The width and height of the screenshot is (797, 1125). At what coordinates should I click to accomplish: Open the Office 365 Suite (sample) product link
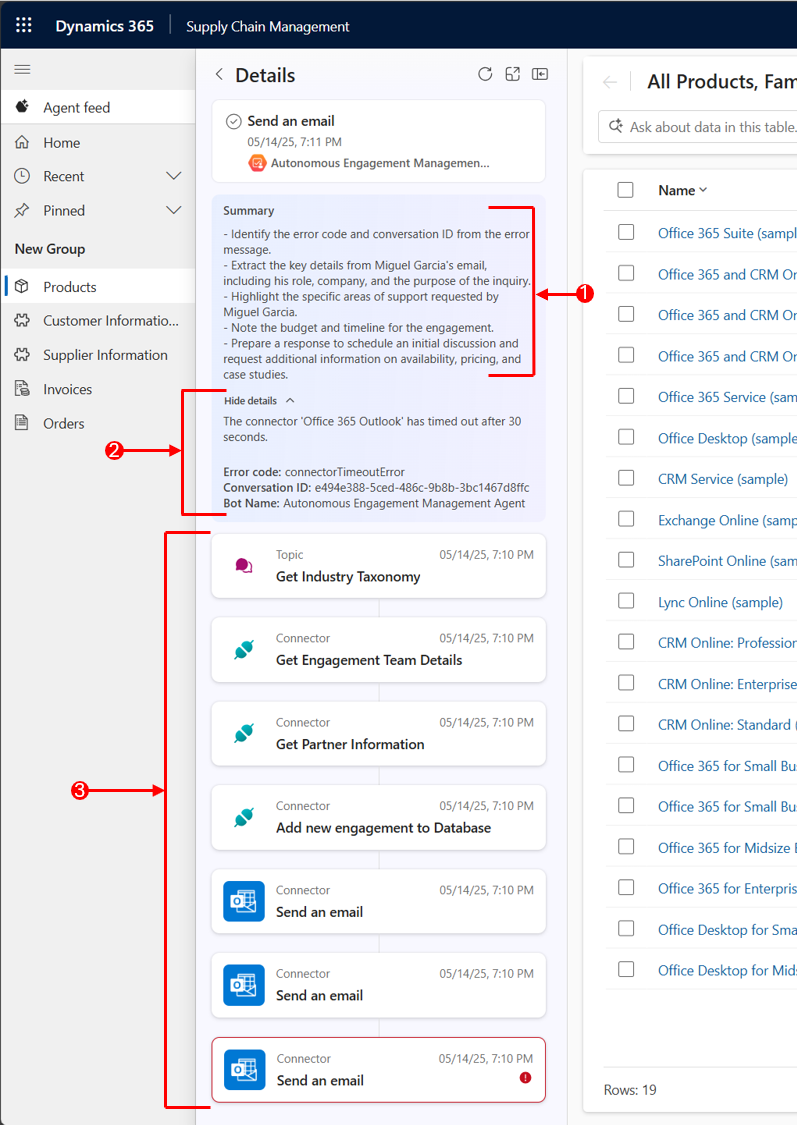(727, 233)
